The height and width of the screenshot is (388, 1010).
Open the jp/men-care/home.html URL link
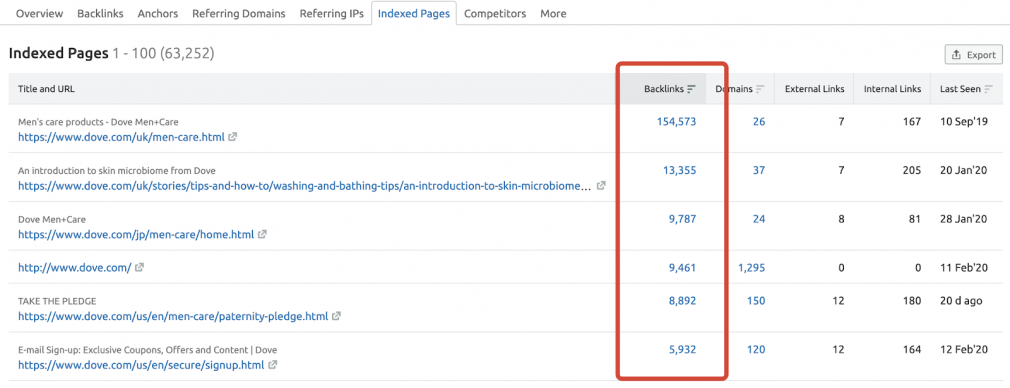pos(136,235)
